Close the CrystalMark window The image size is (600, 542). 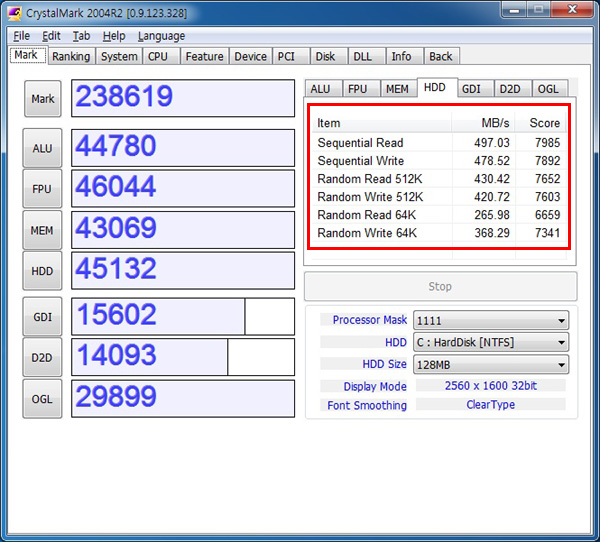click(572, 9)
